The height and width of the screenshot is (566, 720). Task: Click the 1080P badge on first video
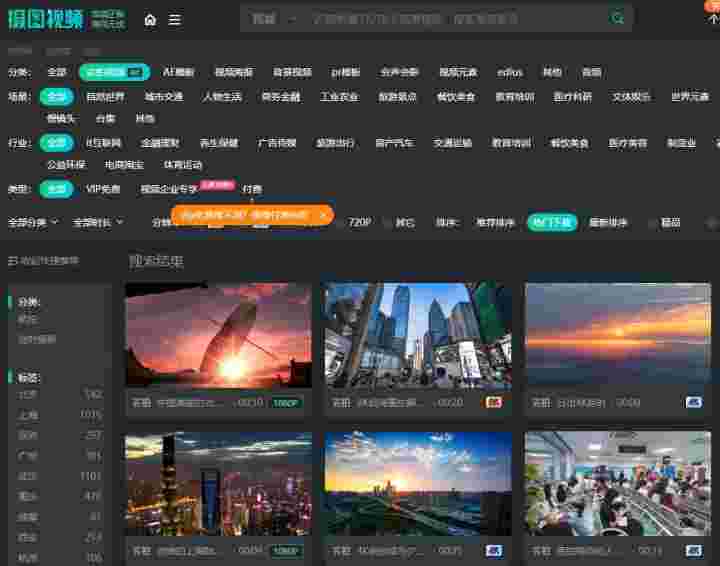pos(285,402)
